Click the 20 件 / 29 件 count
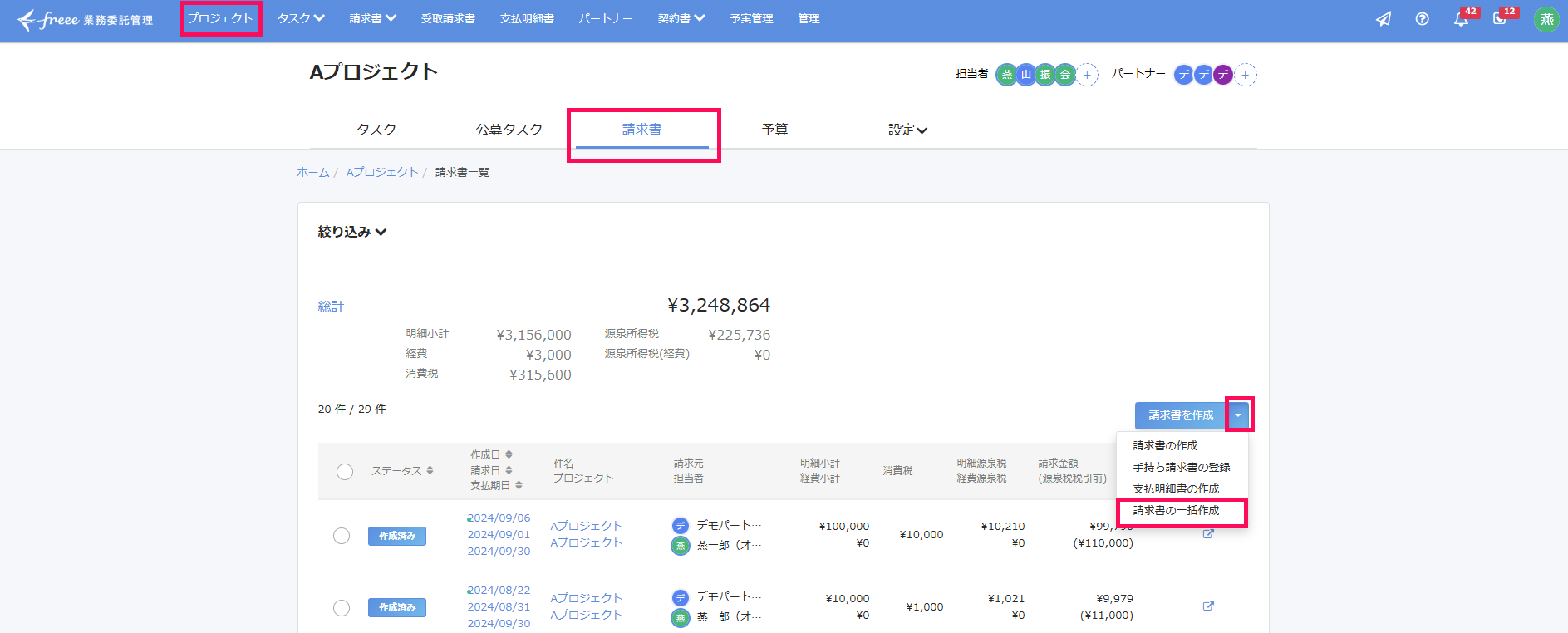1568x633 pixels. [x=351, y=409]
